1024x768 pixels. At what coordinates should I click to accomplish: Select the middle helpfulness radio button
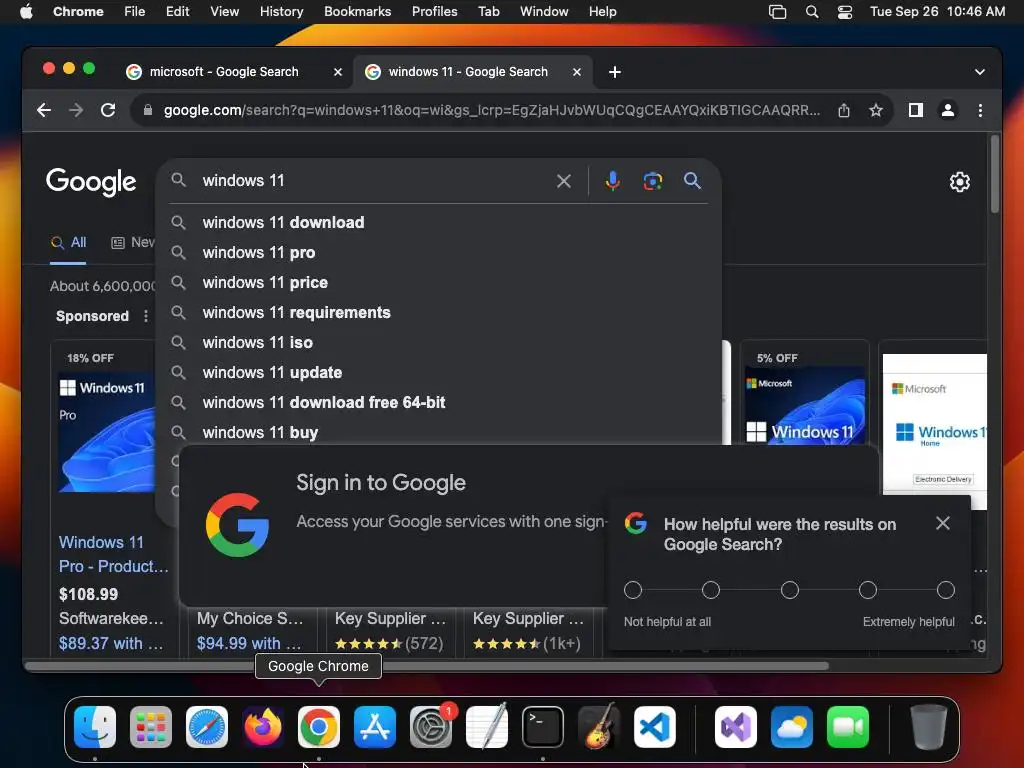[790, 590]
